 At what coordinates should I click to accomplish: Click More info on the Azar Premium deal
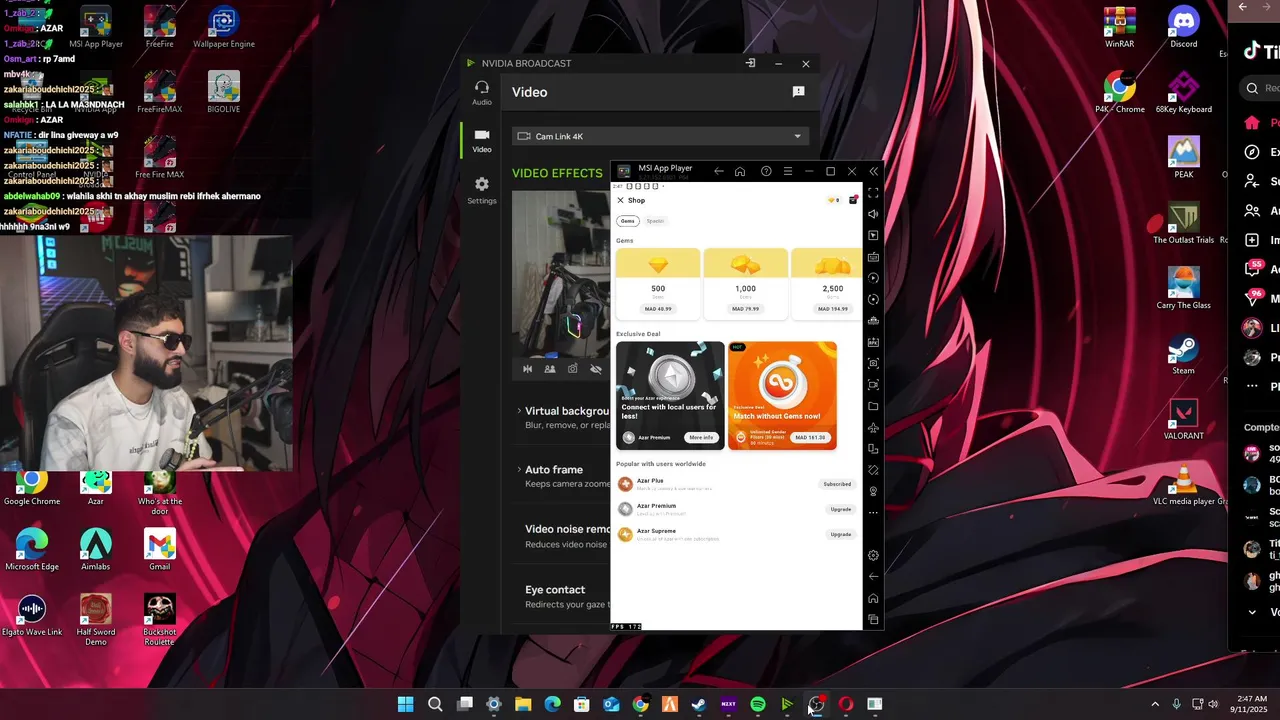coord(701,437)
